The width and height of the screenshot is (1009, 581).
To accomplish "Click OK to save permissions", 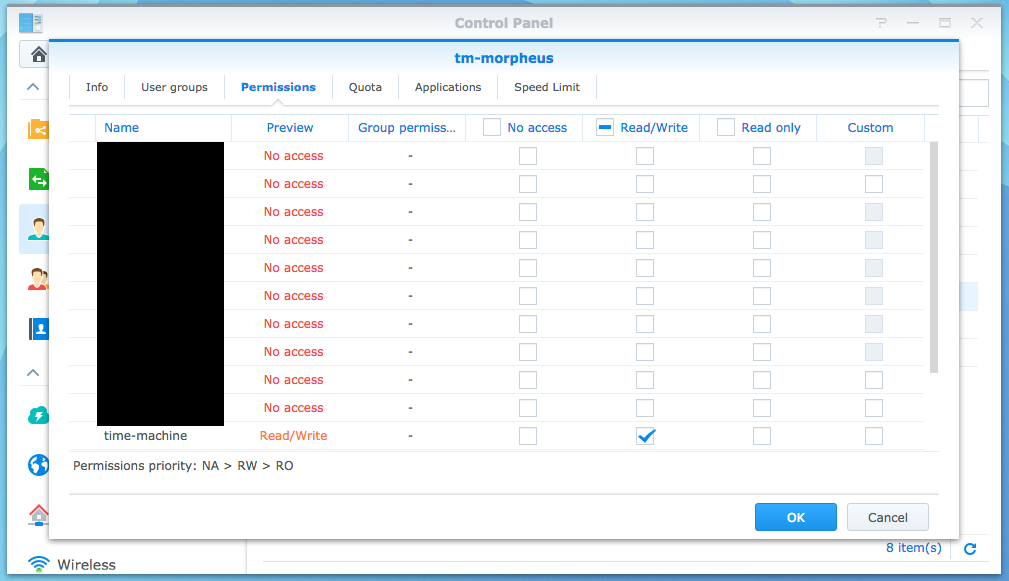I will tap(795, 517).
